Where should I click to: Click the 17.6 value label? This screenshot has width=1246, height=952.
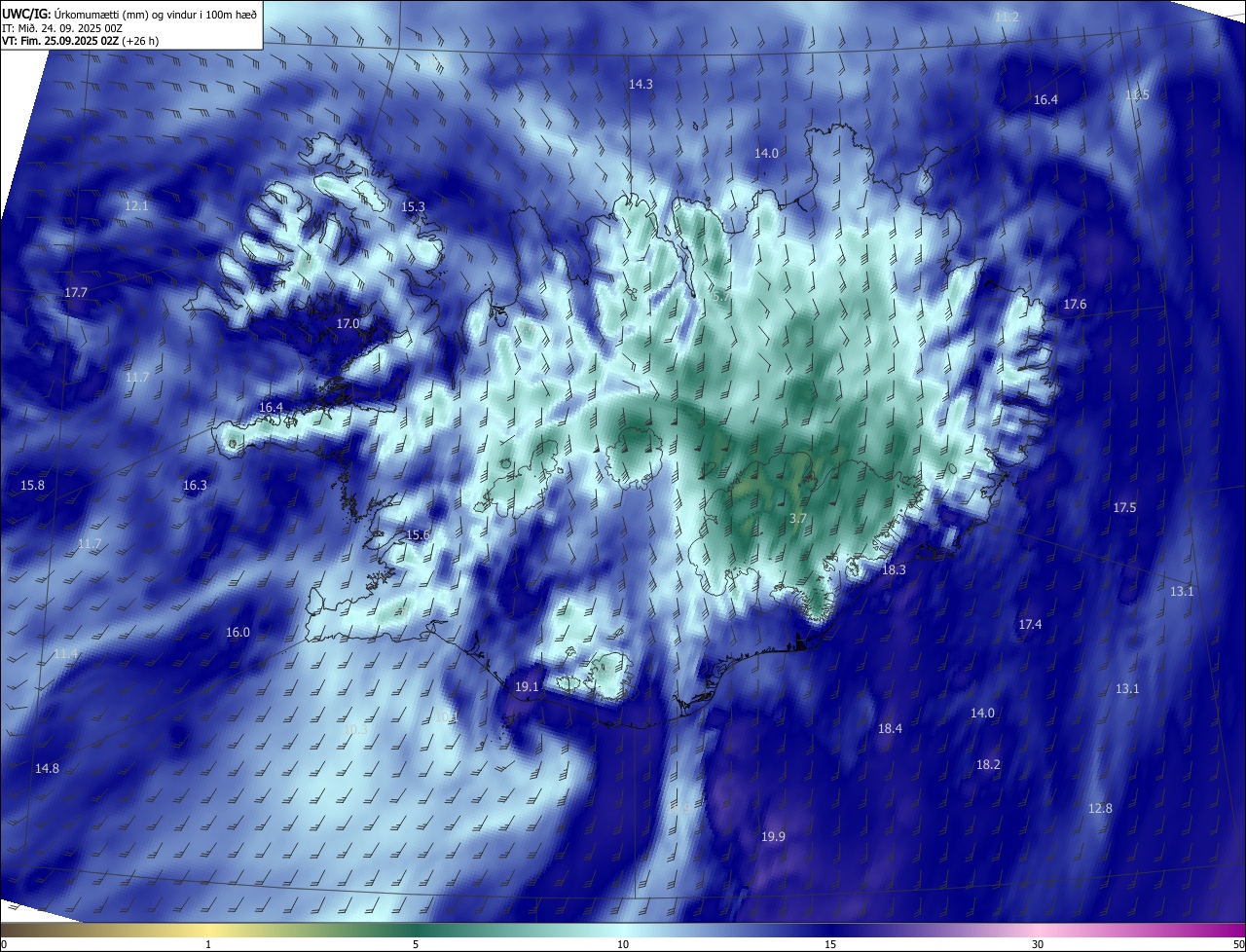(x=1074, y=305)
